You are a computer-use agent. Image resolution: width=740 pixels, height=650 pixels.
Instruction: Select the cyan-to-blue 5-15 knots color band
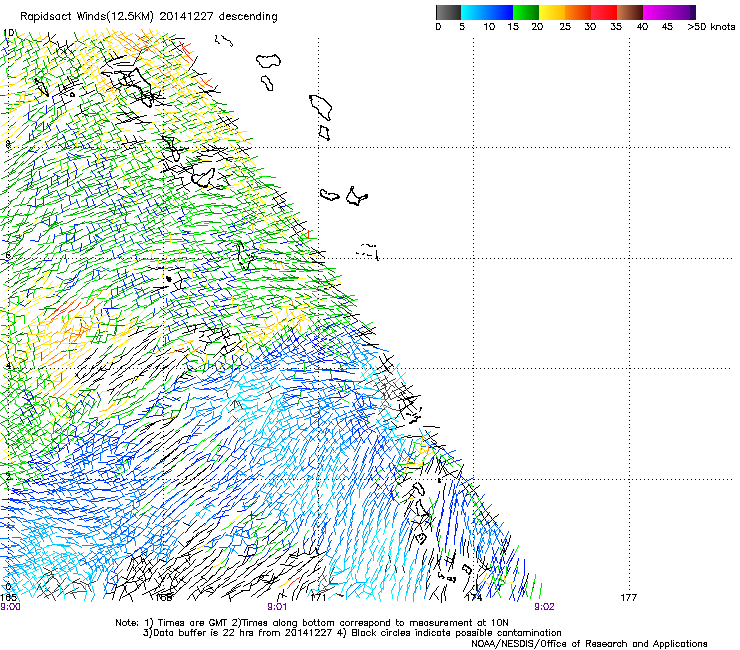tap(487, 12)
